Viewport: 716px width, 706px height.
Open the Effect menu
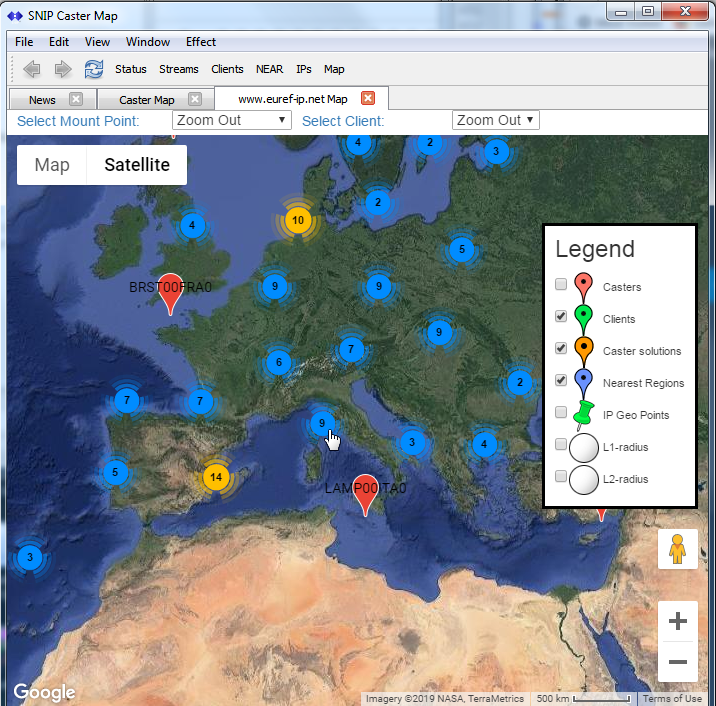pos(200,42)
